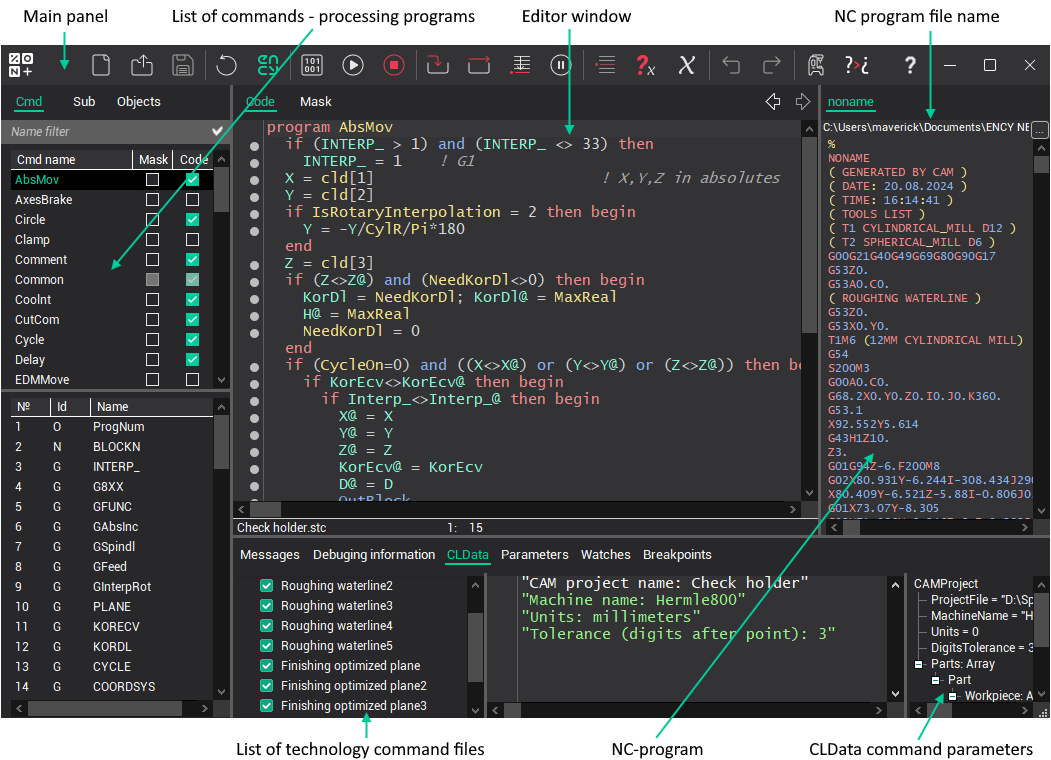The width and height of the screenshot is (1051, 760).
Task: Uncheck Roughing waterline3 in file list
Action: click(x=266, y=606)
